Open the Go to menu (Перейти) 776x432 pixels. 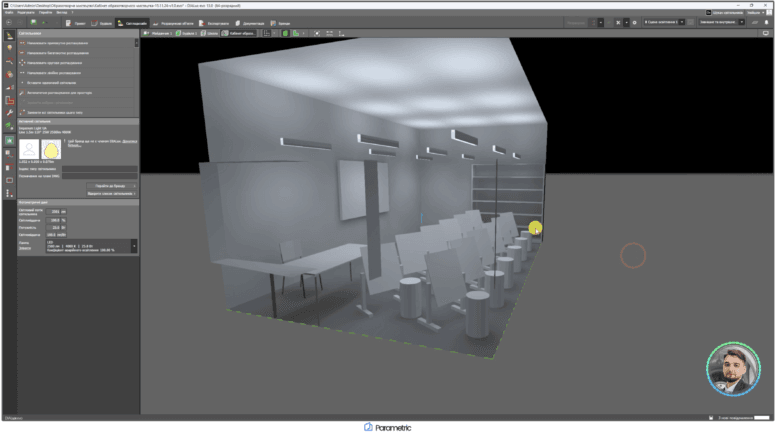(45, 12)
